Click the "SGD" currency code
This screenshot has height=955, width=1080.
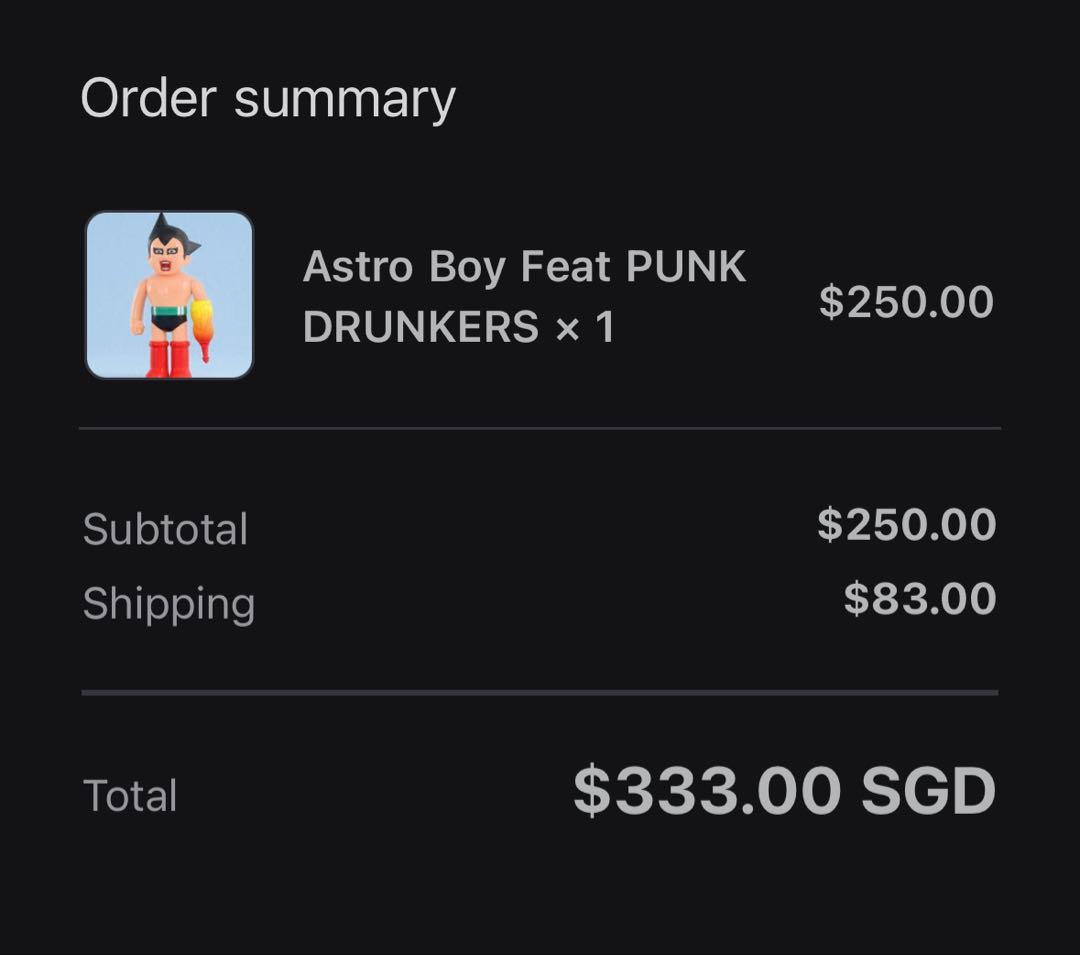click(928, 791)
